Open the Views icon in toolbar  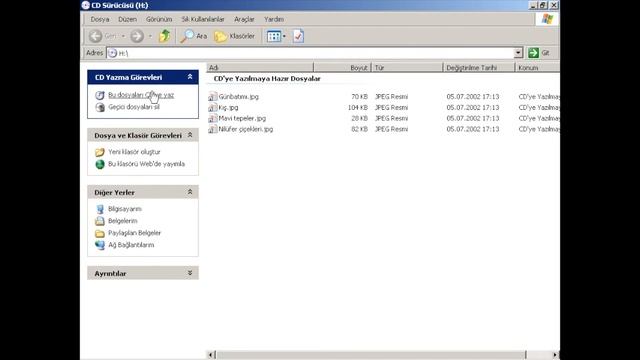click(x=273, y=36)
